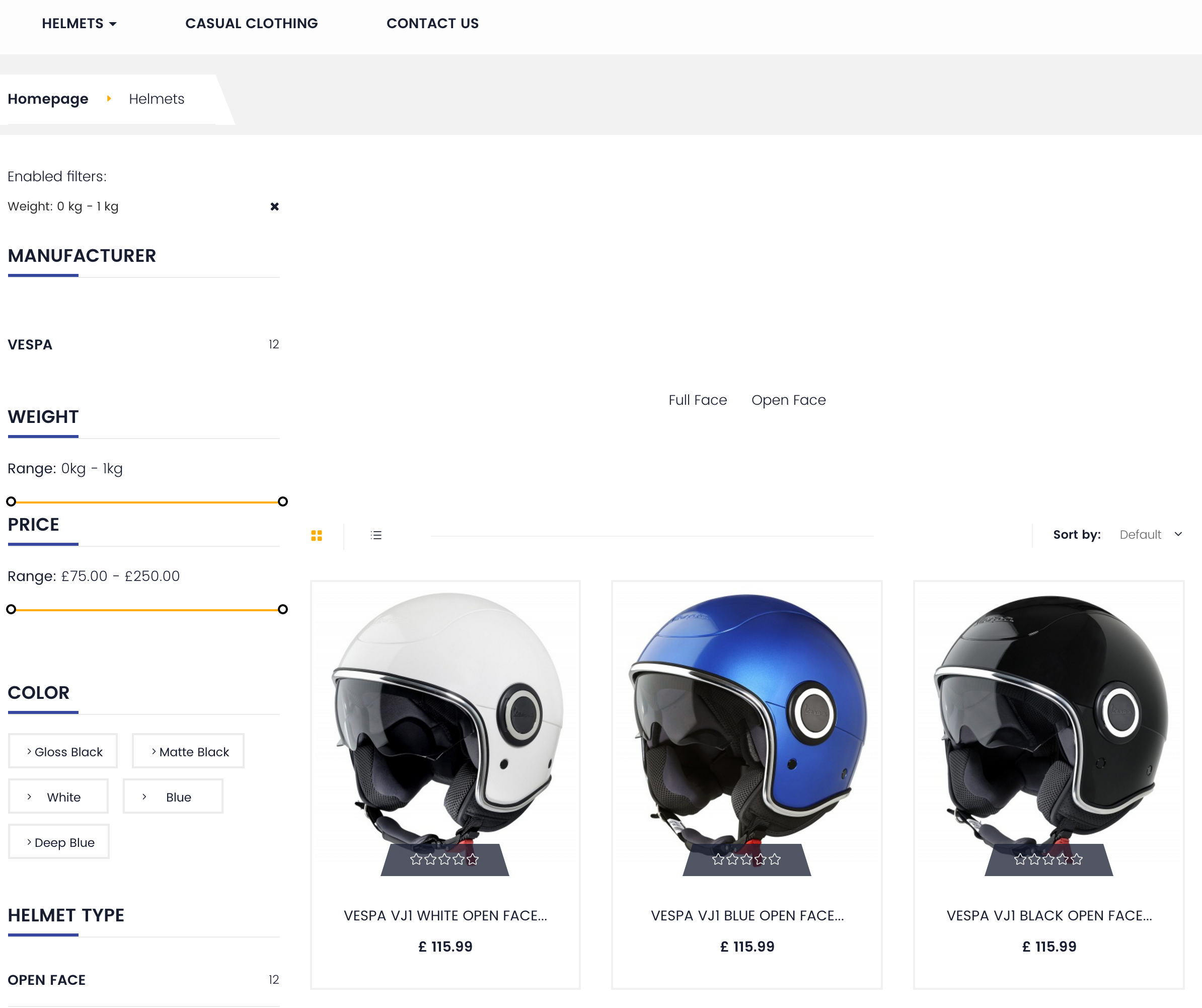The height and width of the screenshot is (1008, 1202).
Task: Open Casual Clothing menu item
Action: [x=251, y=24]
